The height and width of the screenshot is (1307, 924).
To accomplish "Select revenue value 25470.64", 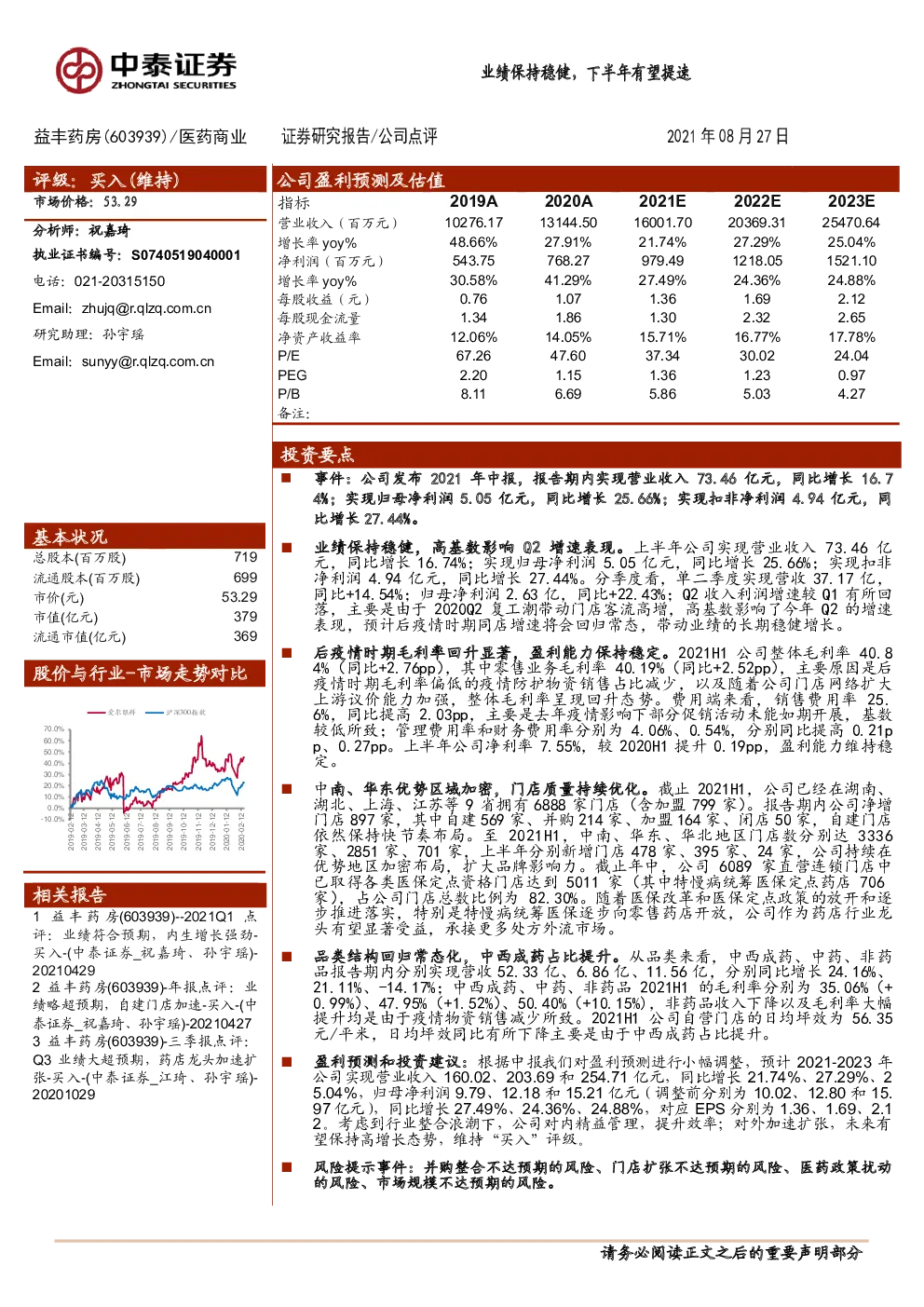I will (x=851, y=223).
